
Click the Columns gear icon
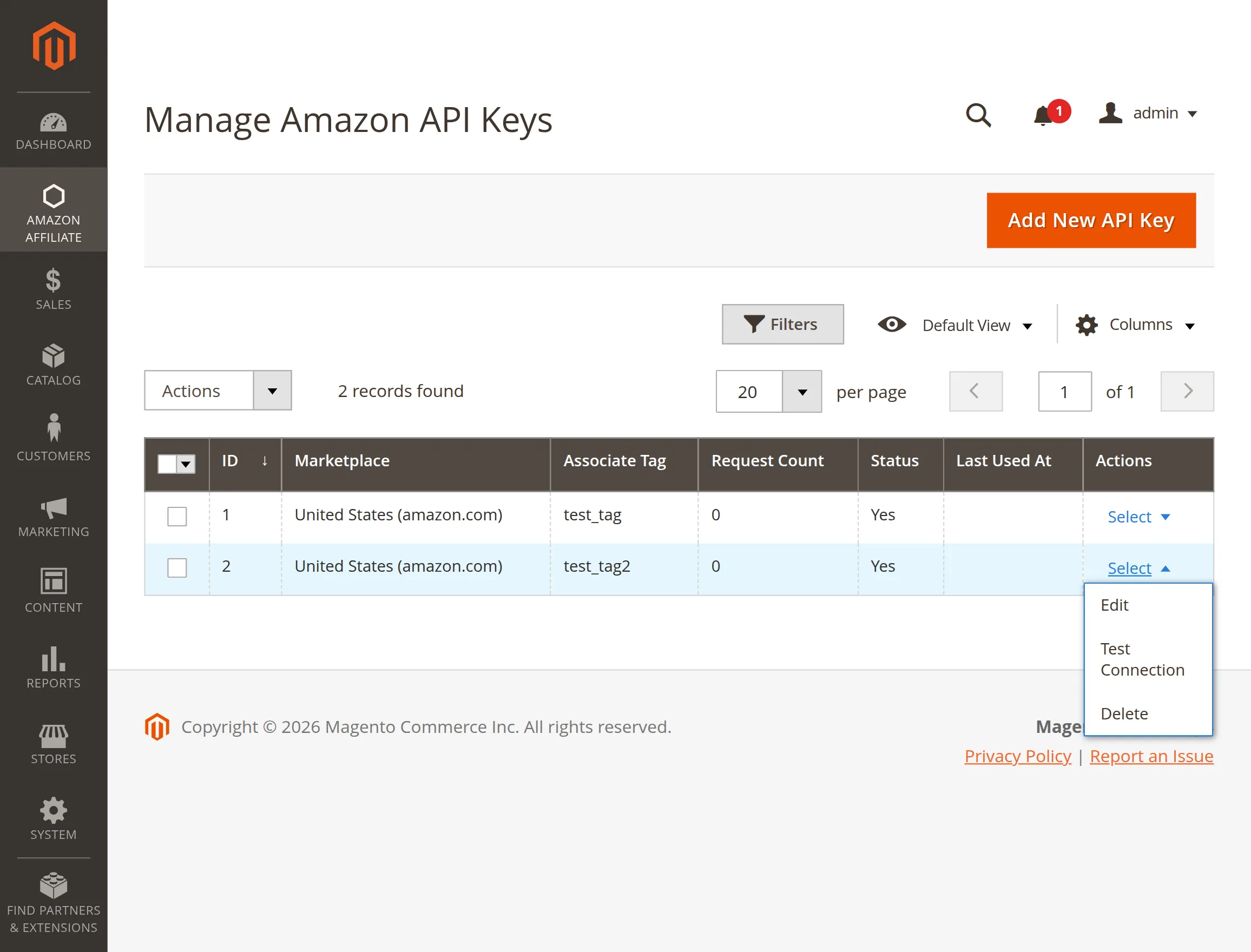pyautogui.click(x=1087, y=325)
